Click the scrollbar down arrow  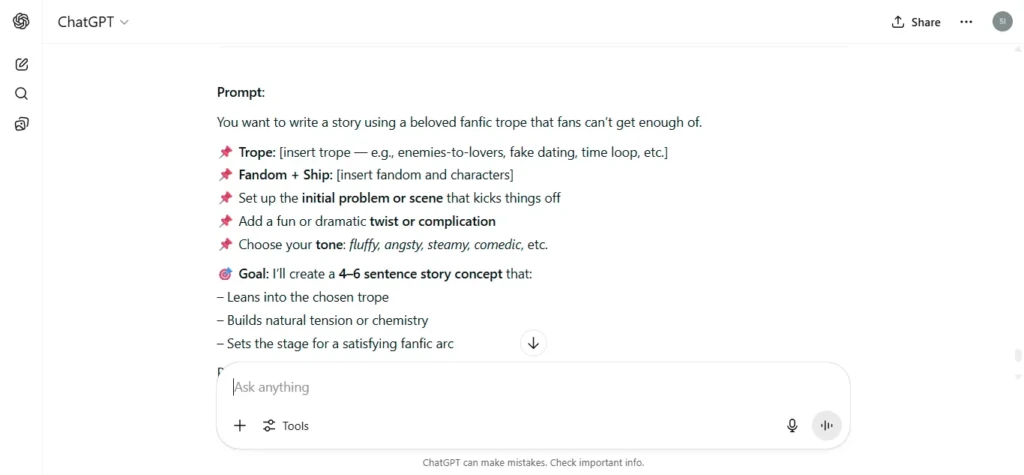click(1017, 376)
